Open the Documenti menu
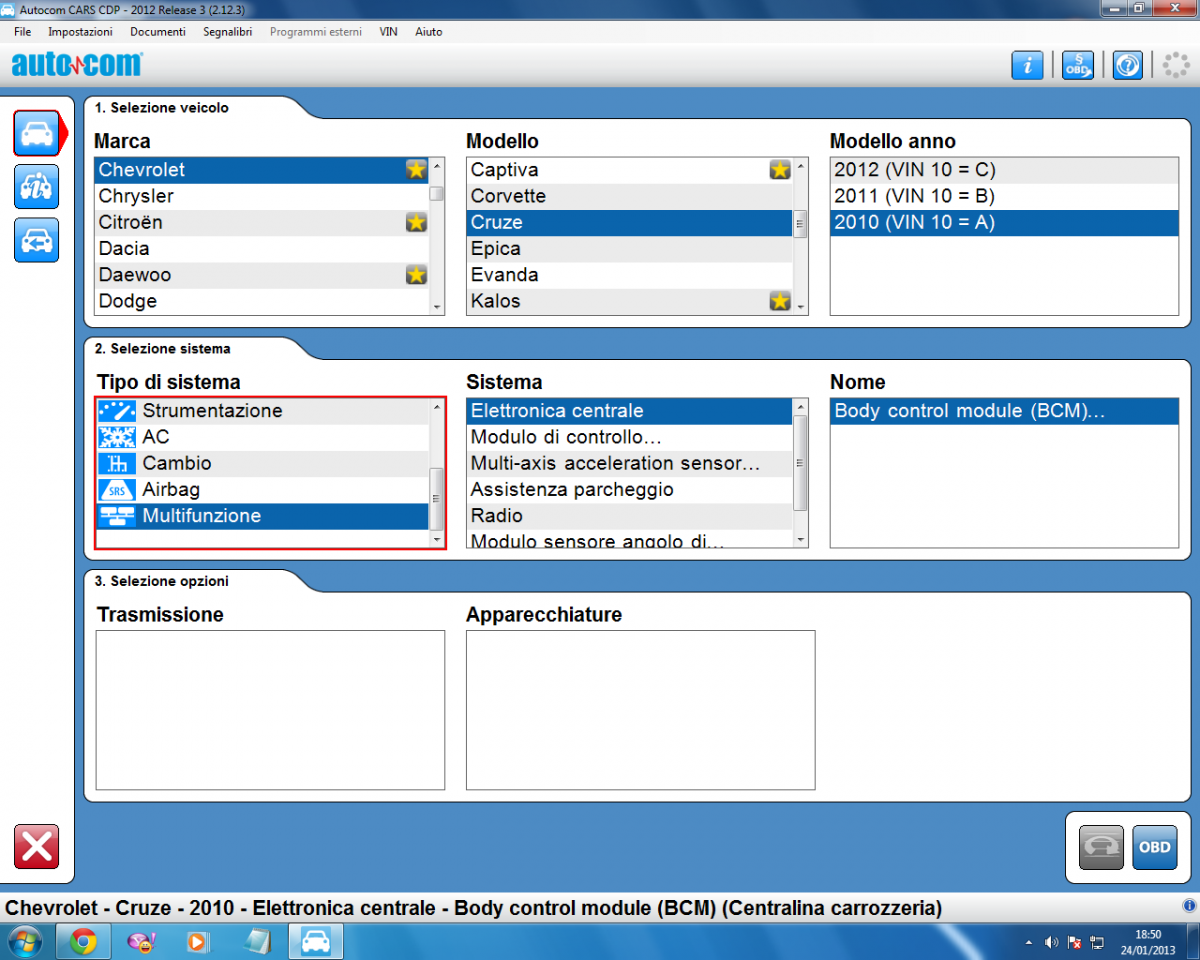 tap(158, 32)
